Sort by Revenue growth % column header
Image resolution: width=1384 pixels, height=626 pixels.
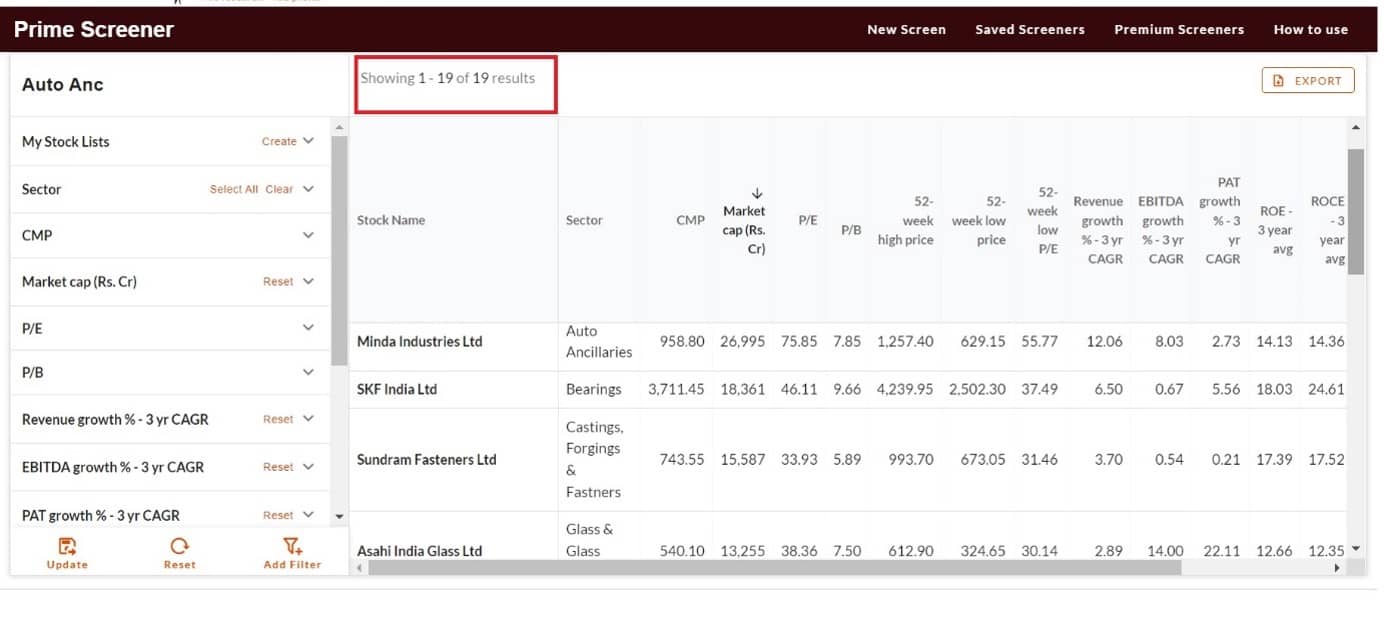click(x=1098, y=230)
